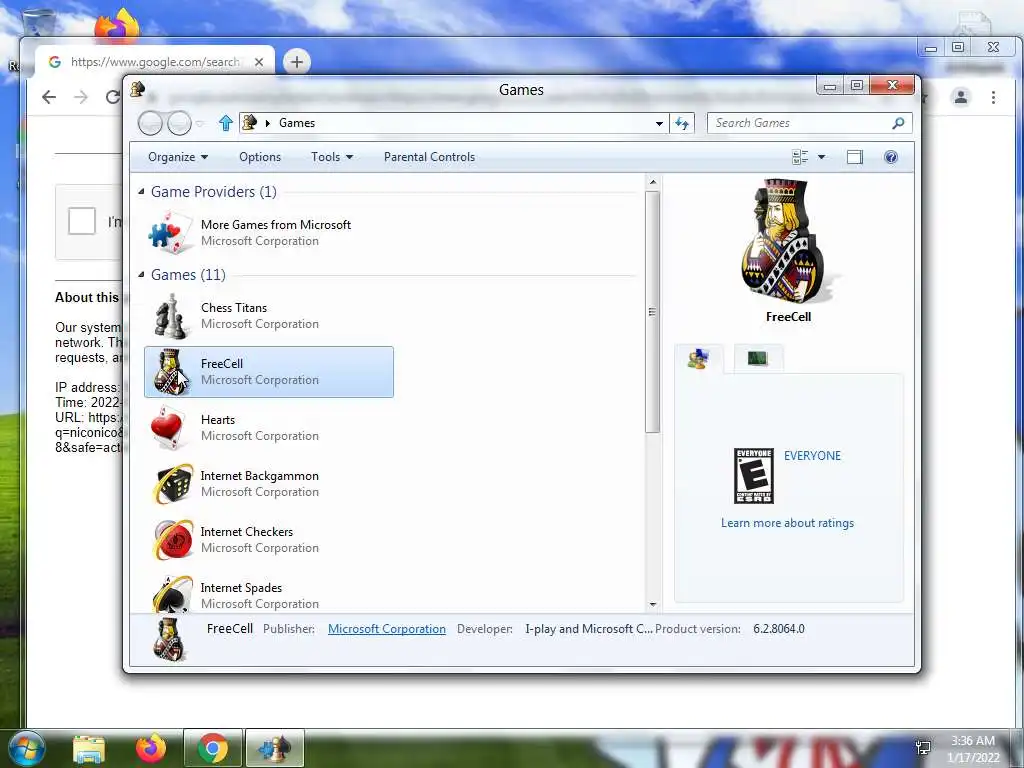Open recent pages dropdown arrow
The width and height of the screenshot is (1024, 768).
tap(200, 123)
